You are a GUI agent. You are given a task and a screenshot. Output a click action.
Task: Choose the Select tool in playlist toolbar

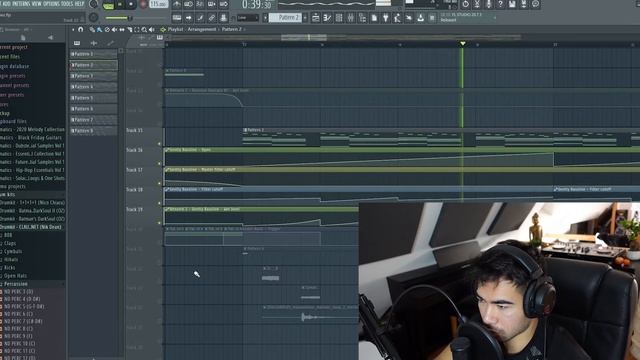pos(137,29)
